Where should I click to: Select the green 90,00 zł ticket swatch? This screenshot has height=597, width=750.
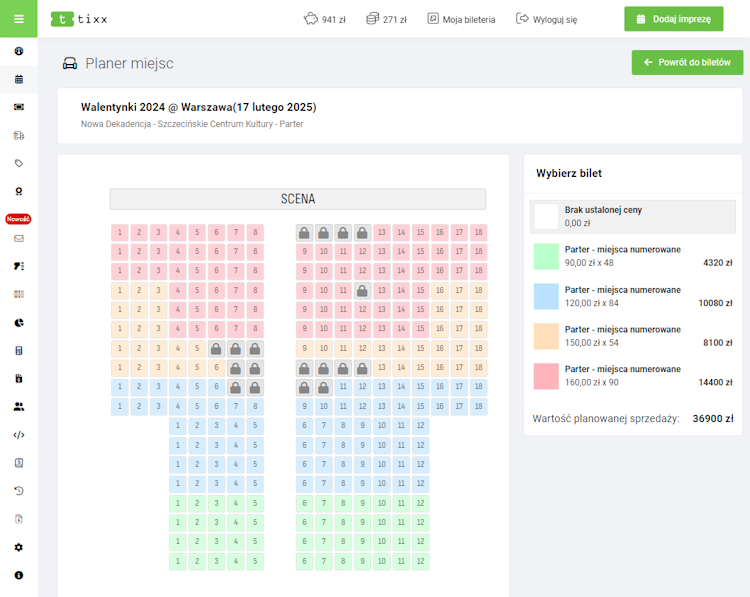(x=546, y=256)
